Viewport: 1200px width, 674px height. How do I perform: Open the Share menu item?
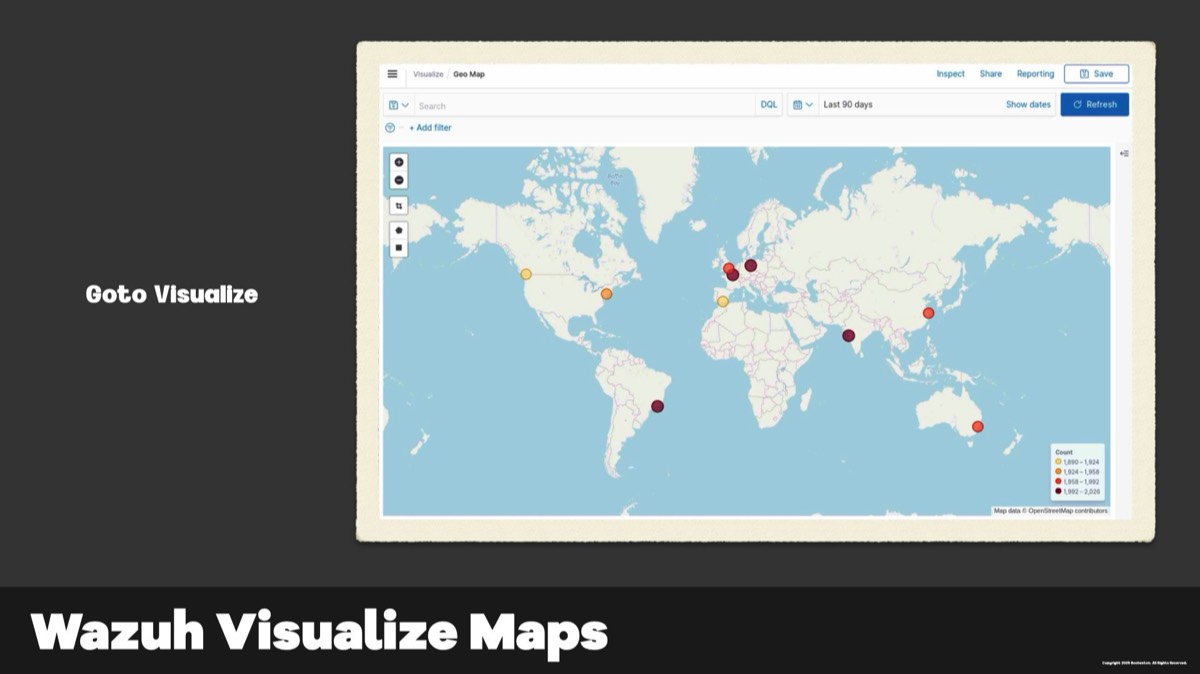tap(990, 74)
